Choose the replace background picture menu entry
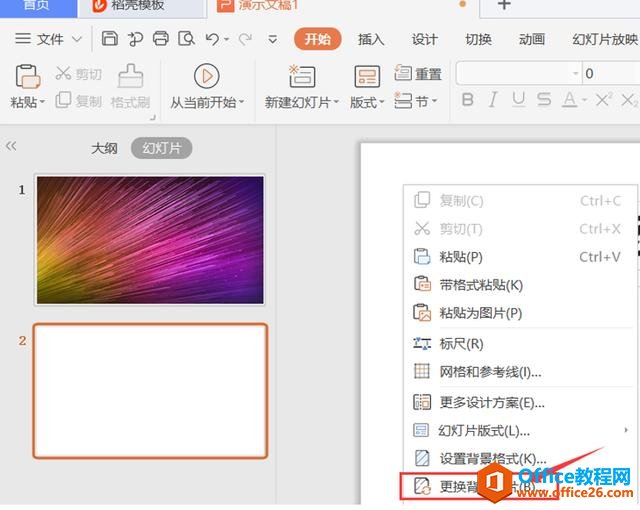Image resolution: width=640 pixels, height=510 pixels. click(478, 486)
